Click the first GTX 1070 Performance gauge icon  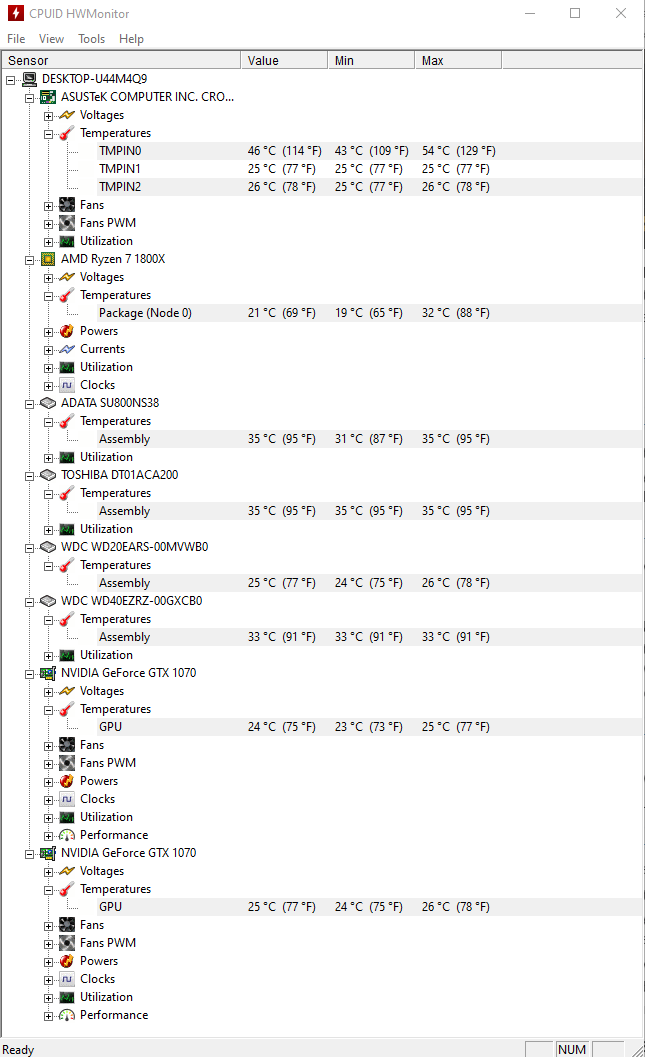tap(67, 835)
